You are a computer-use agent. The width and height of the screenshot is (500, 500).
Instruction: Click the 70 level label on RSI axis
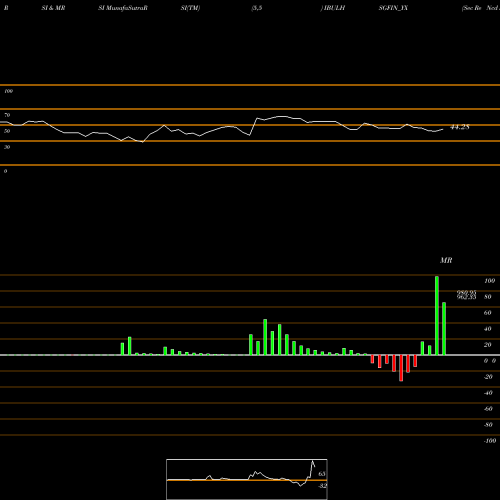click(x=7, y=115)
